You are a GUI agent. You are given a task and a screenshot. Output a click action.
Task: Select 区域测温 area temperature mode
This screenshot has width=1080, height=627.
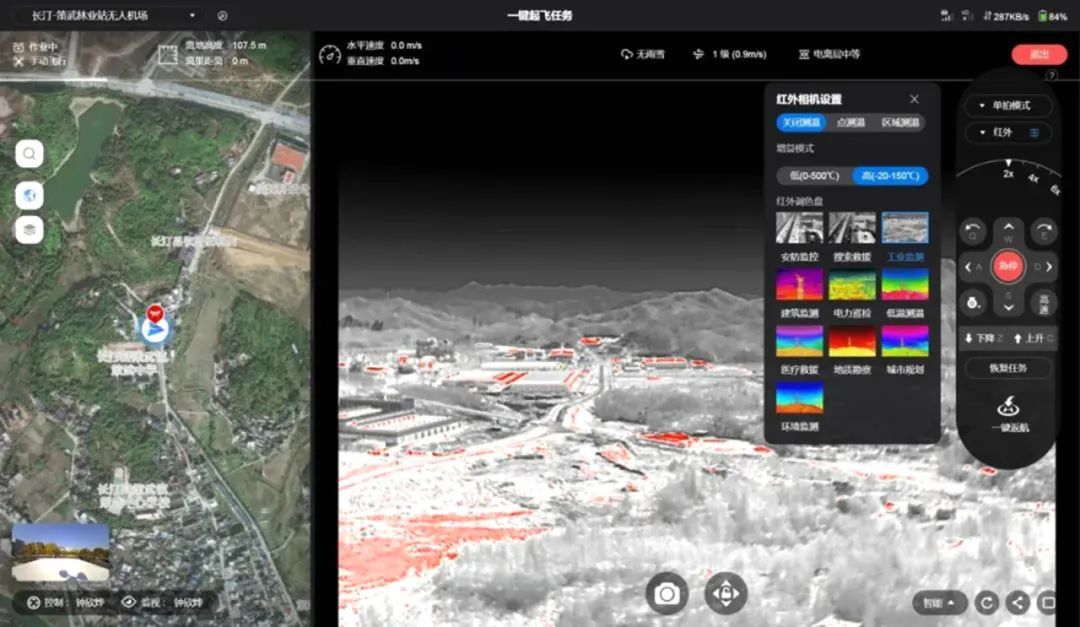click(900, 123)
